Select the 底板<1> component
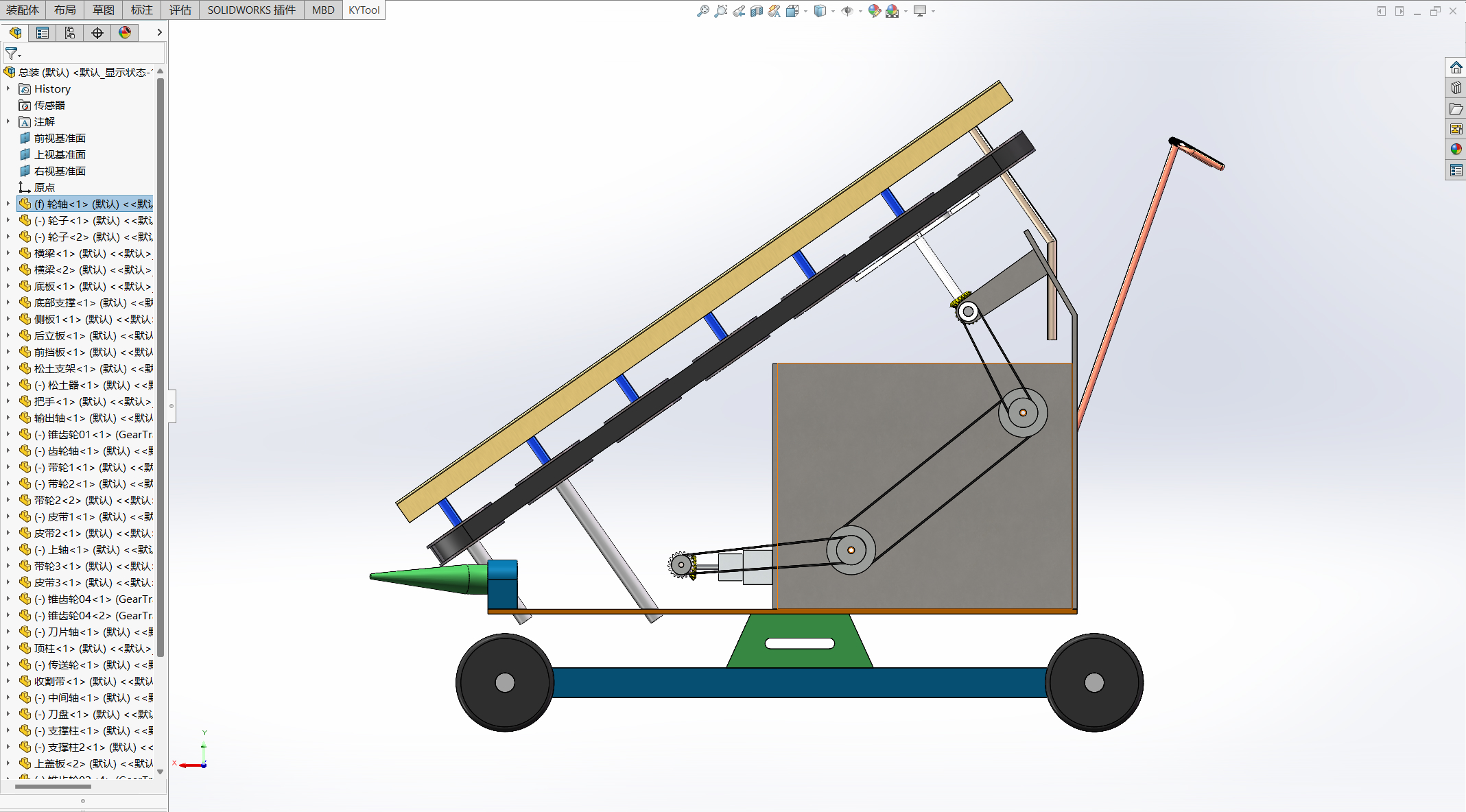The height and width of the screenshot is (812, 1466). pos(86,286)
